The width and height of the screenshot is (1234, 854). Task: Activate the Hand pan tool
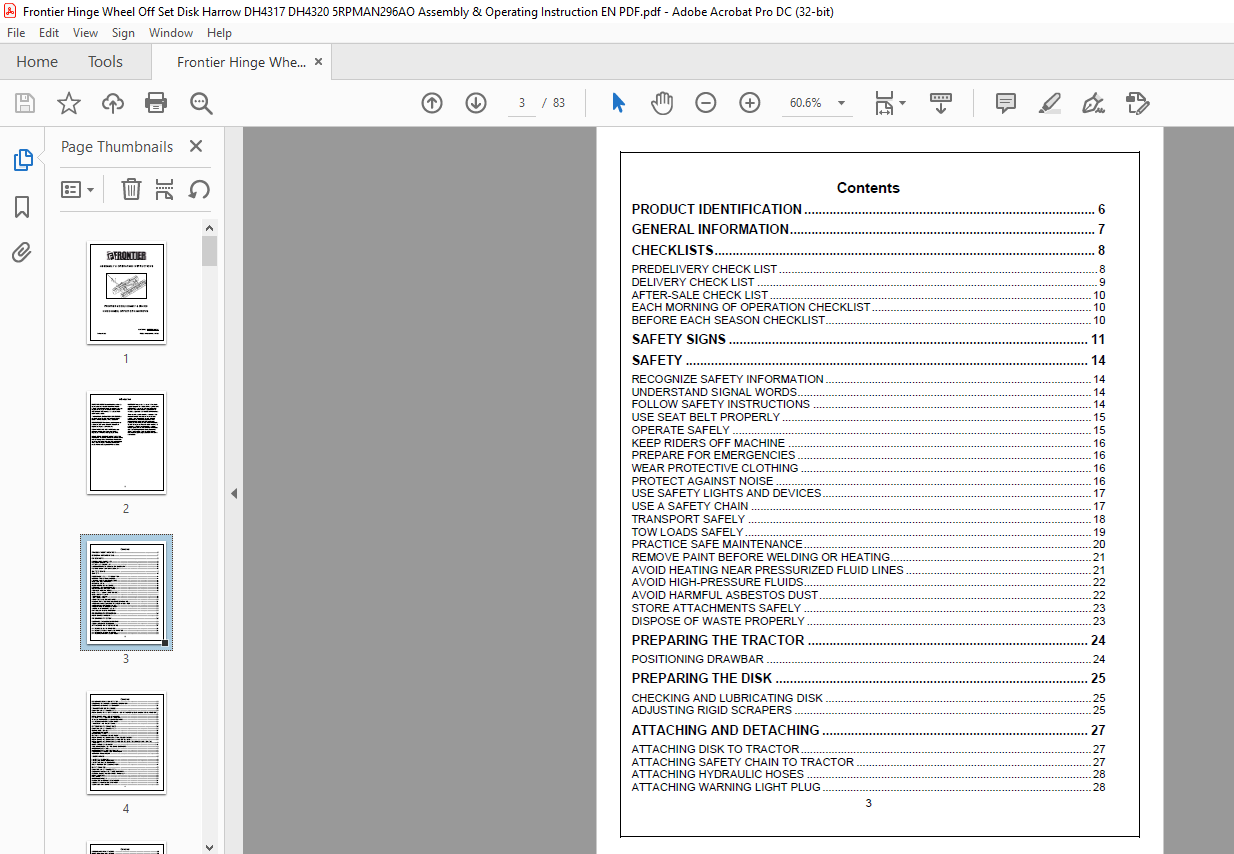tap(662, 103)
